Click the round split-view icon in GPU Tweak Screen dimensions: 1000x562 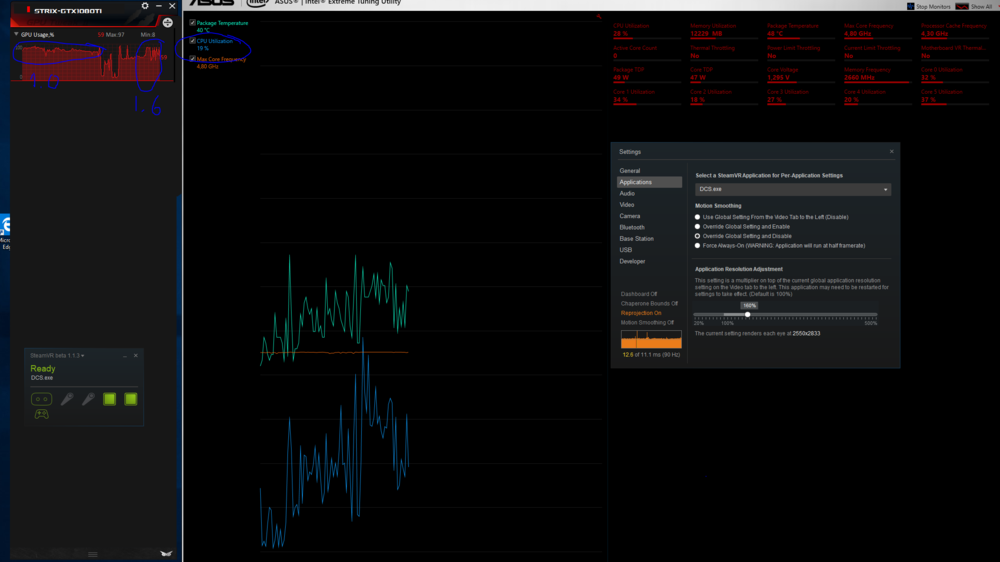pyautogui.click(x=167, y=23)
